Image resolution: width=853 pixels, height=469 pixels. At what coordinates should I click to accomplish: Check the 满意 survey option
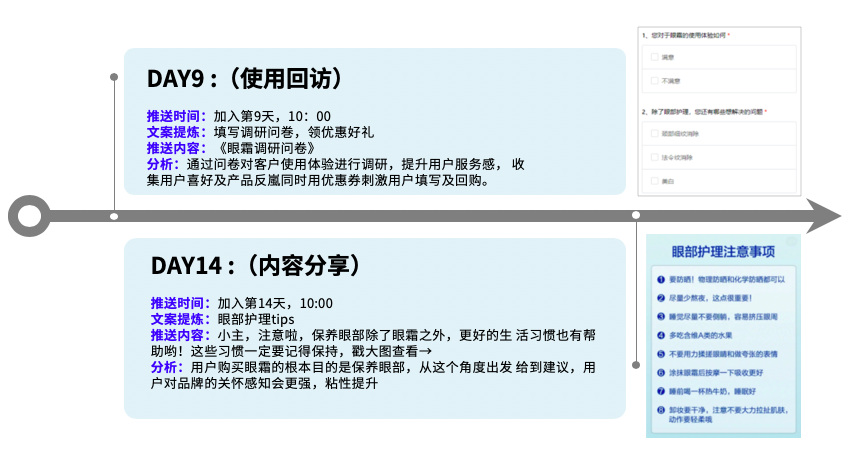pyautogui.click(x=655, y=57)
